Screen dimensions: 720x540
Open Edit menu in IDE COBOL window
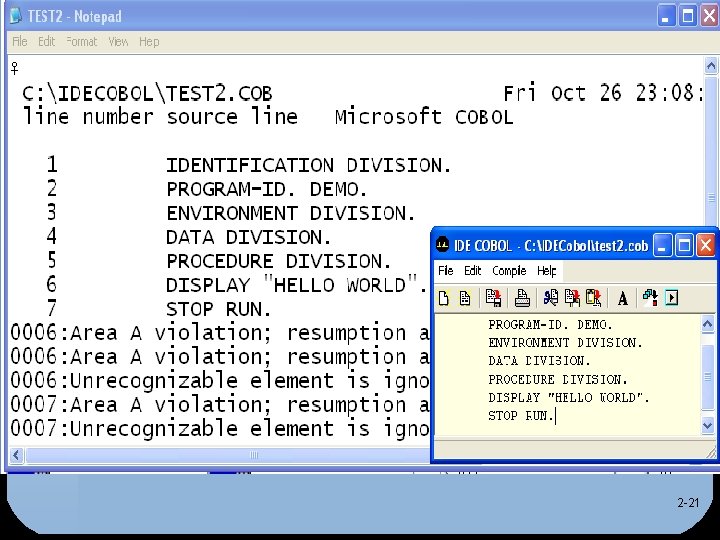[x=472, y=271]
